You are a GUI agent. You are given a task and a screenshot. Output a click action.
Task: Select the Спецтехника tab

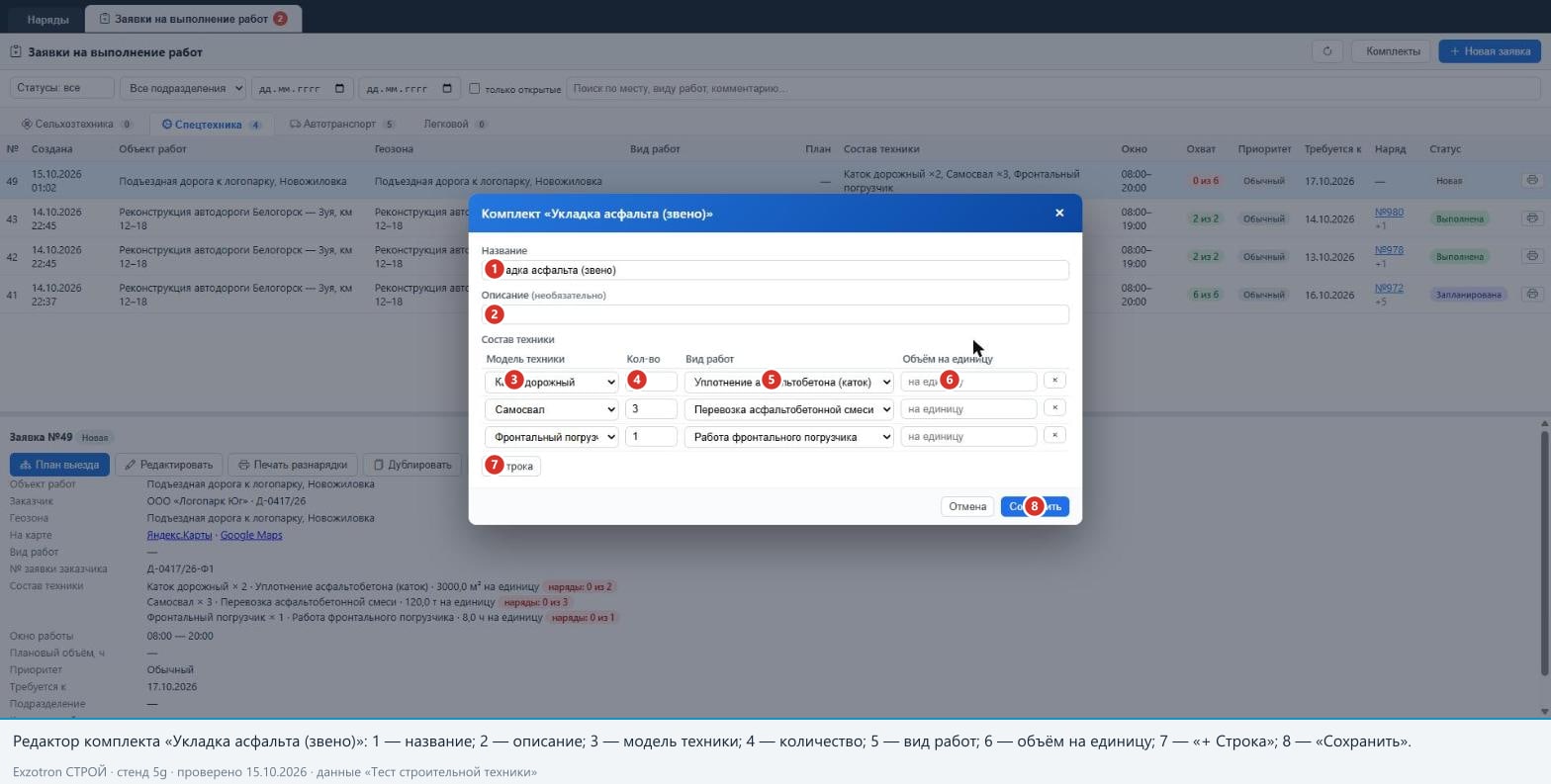[212, 125]
